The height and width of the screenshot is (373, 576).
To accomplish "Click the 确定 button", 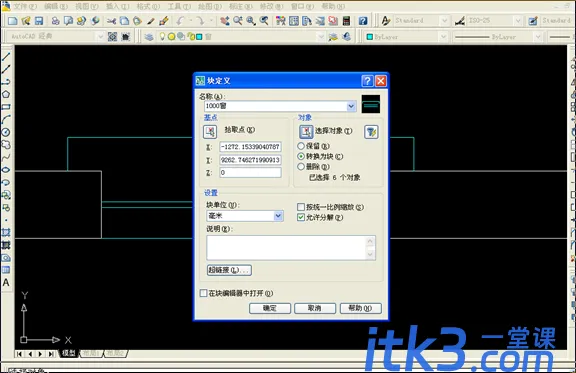I will 270,308.
